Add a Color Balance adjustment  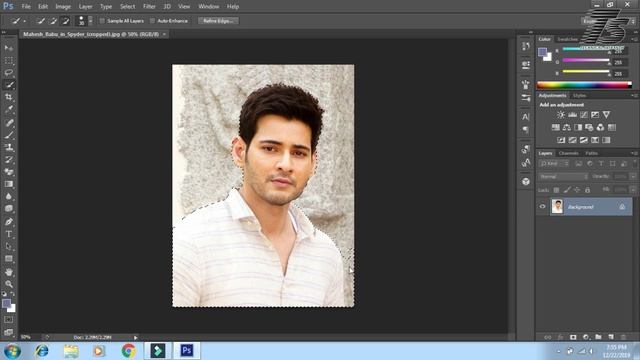(567, 127)
